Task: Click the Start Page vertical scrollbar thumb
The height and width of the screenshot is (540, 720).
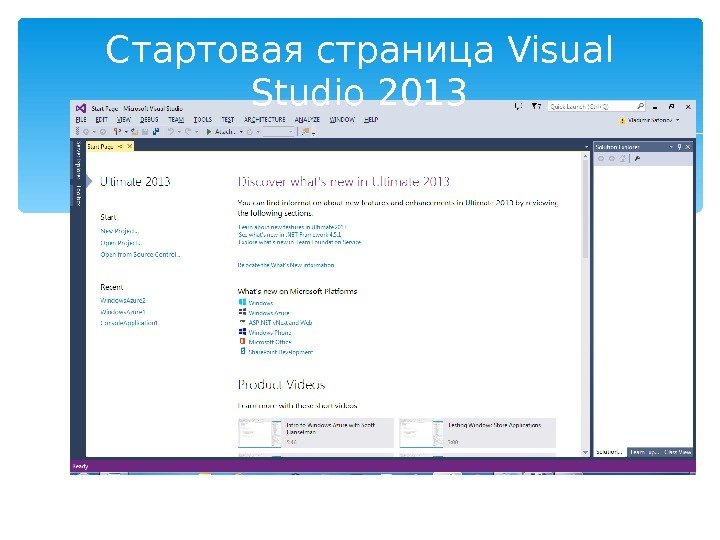Action: pos(585,209)
